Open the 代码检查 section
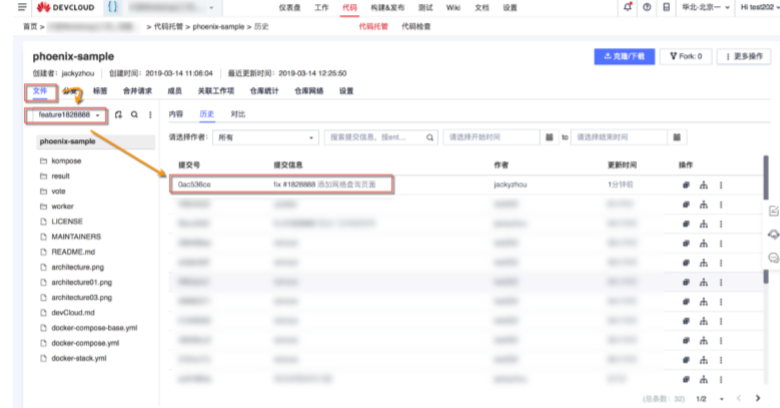The image size is (780, 408). pos(416,26)
